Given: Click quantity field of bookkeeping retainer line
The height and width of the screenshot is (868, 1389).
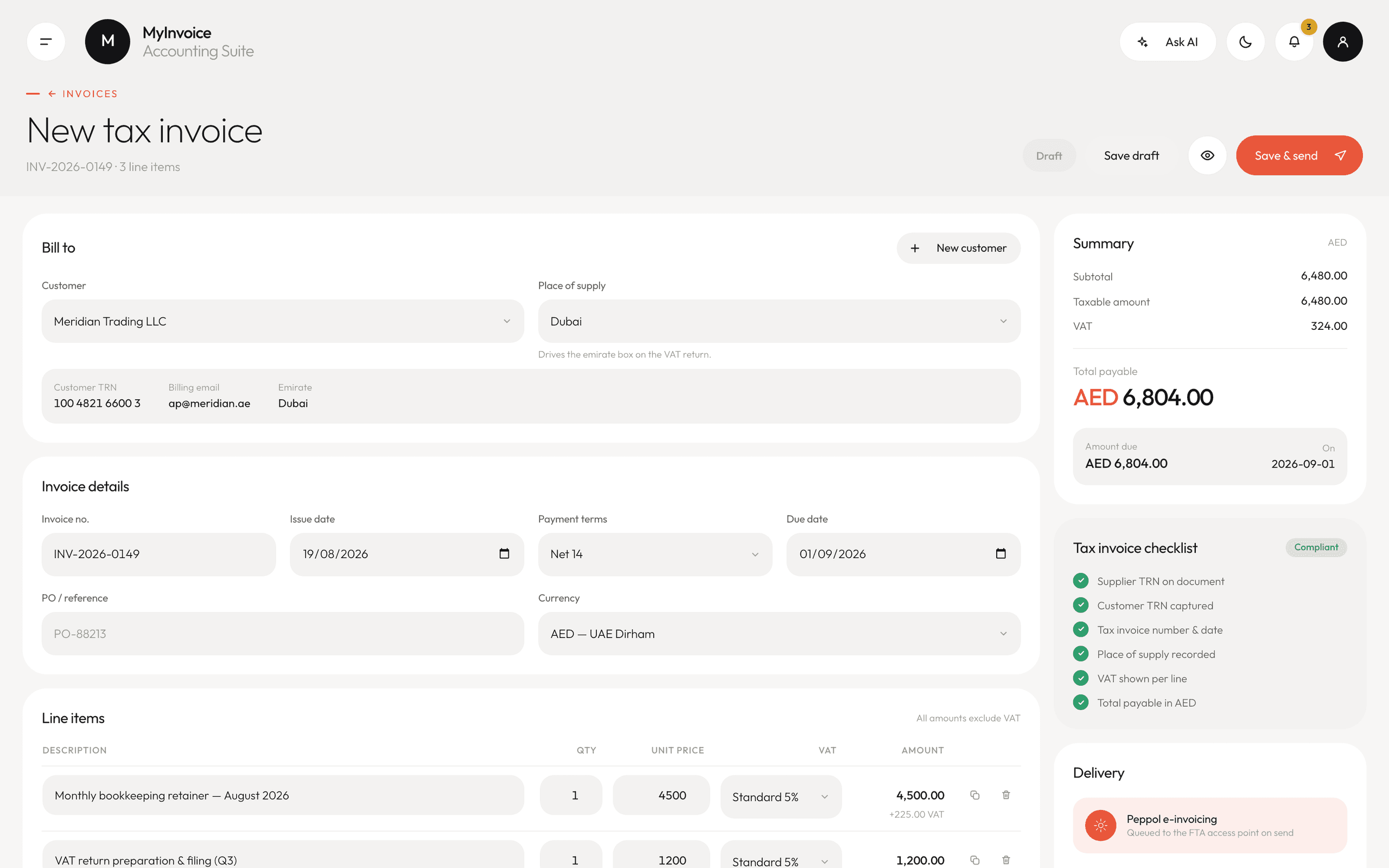Looking at the screenshot, I should 571,795.
